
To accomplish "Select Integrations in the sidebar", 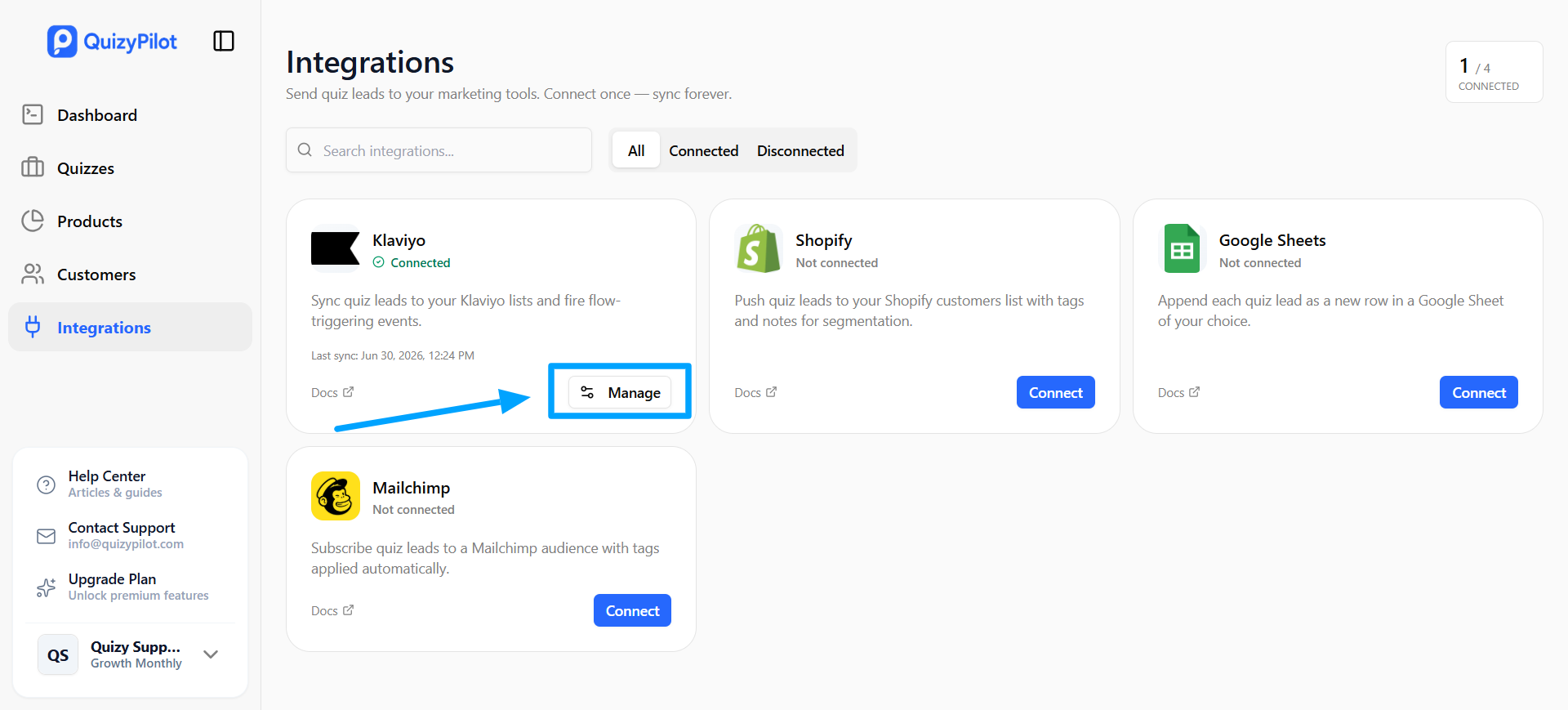I will pos(131,327).
